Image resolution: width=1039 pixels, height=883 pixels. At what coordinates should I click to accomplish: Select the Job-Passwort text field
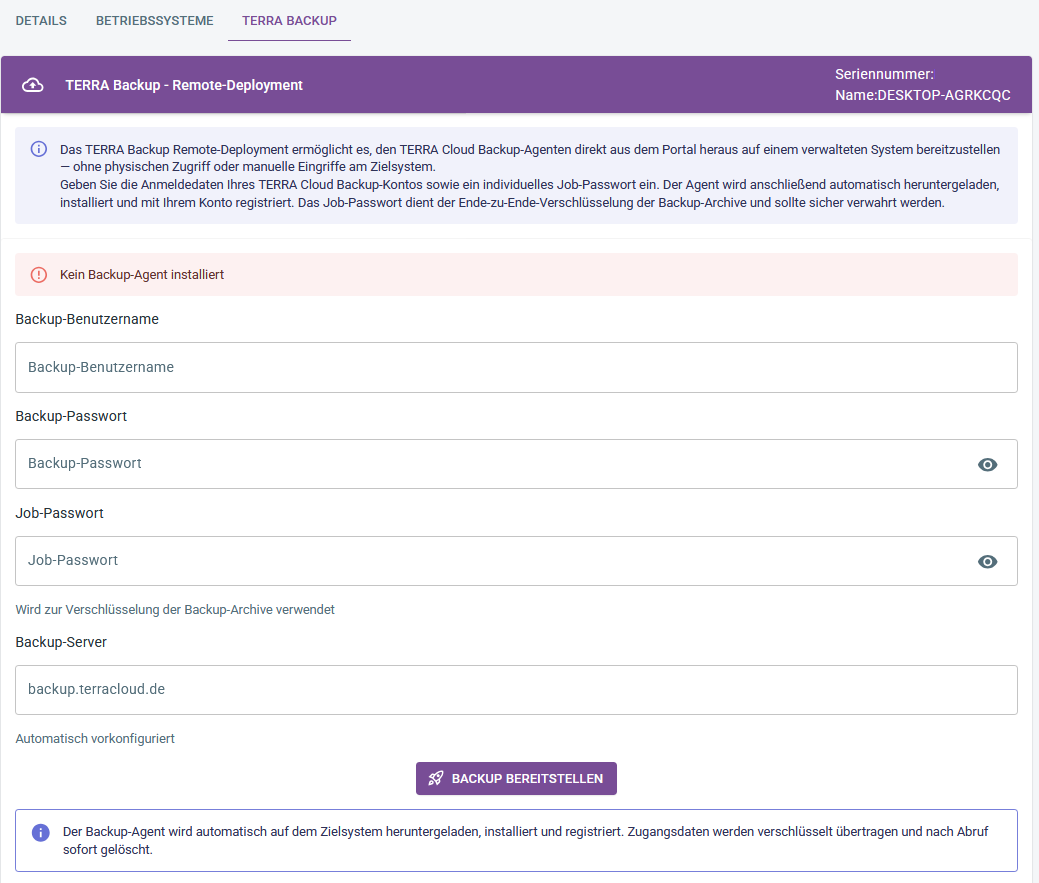point(490,561)
